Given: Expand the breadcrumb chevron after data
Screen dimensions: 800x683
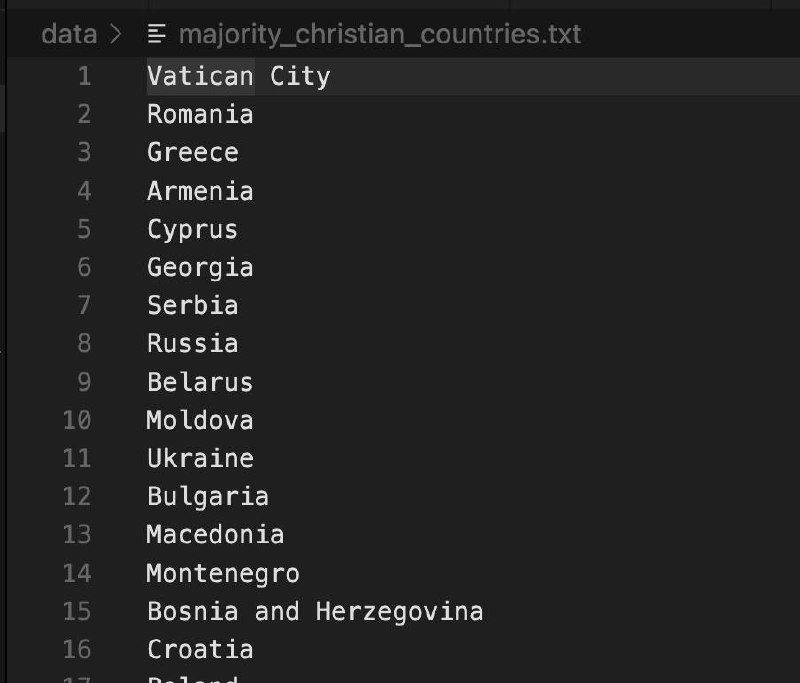Looking at the screenshot, I should click(x=116, y=34).
